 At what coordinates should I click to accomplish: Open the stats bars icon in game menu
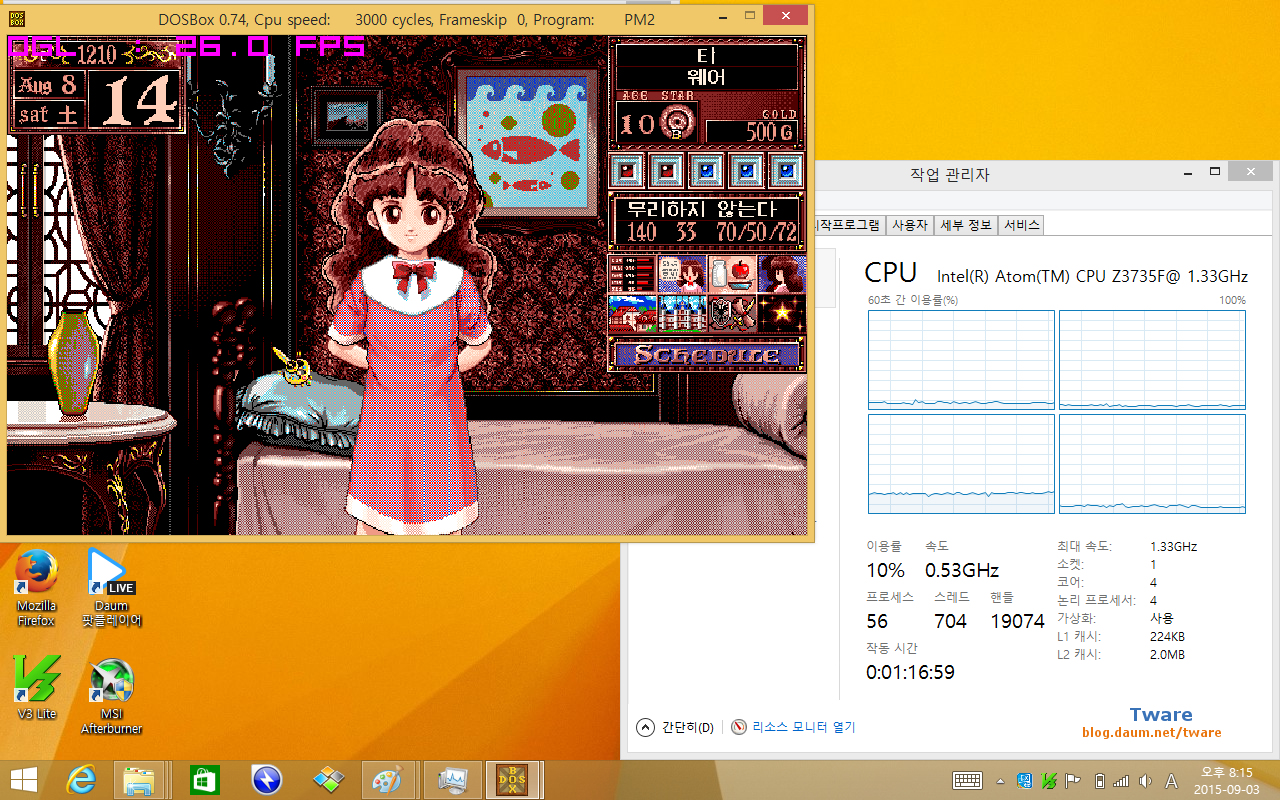point(632,273)
